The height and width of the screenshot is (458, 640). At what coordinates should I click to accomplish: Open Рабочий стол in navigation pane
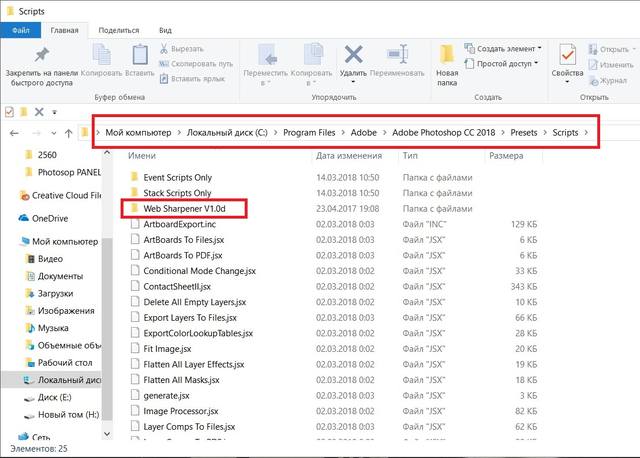pos(59,362)
